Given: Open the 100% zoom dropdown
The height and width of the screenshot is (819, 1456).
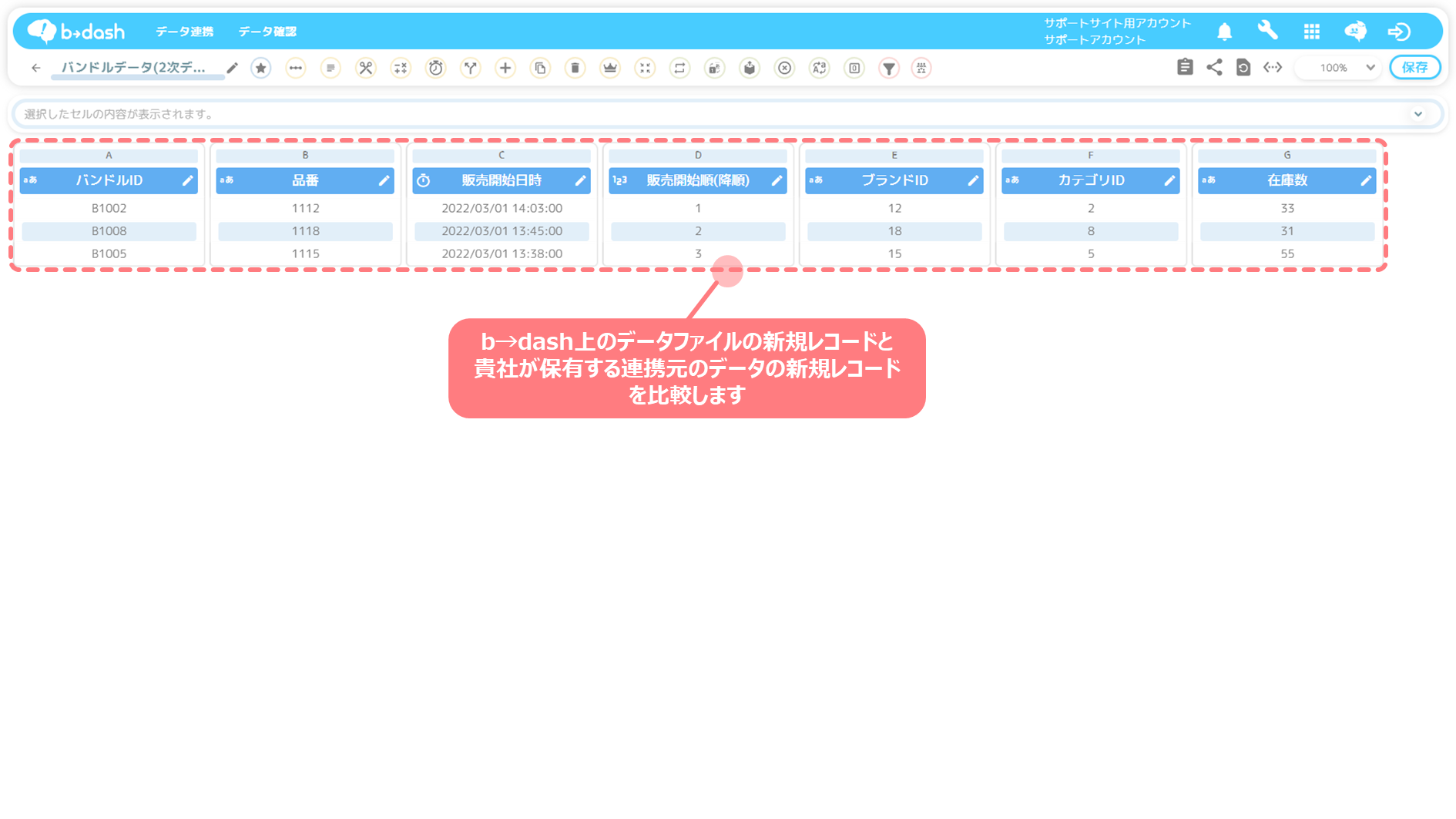Looking at the screenshot, I should click(x=1340, y=68).
